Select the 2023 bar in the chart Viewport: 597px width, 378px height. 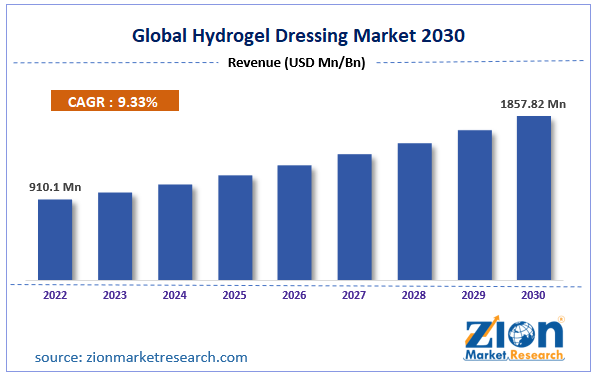coord(115,236)
